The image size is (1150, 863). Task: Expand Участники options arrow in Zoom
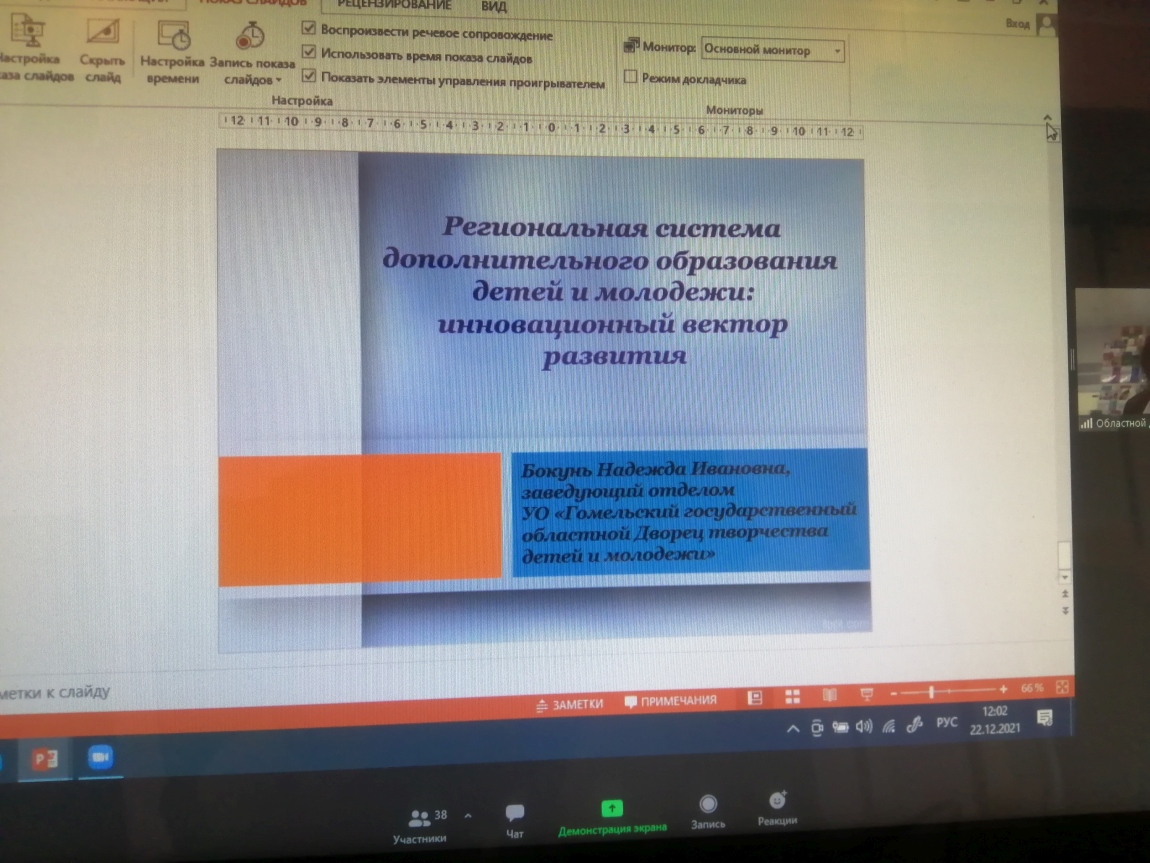[468, 816]
